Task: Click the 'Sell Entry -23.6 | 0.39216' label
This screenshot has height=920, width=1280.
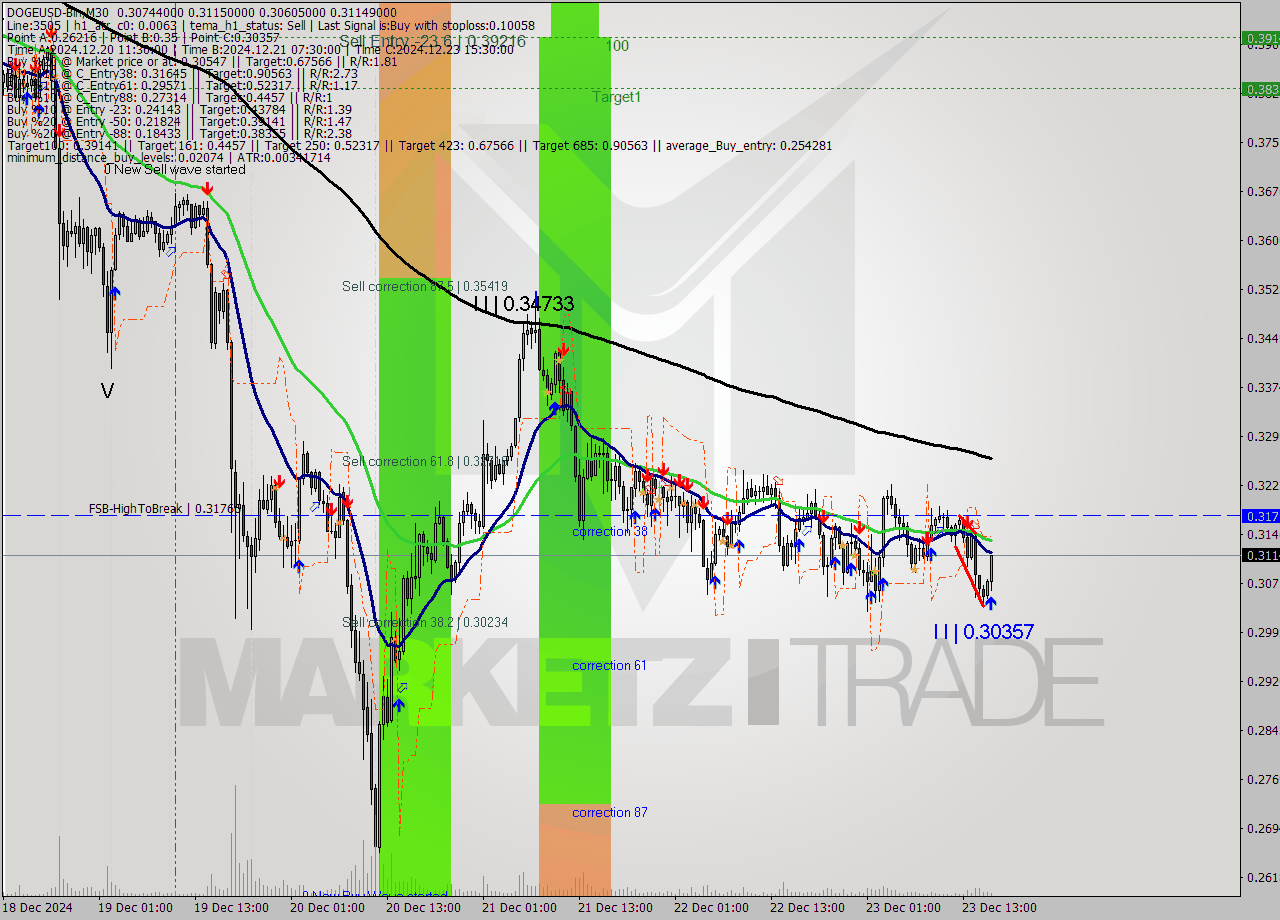Action: (432, 41)
